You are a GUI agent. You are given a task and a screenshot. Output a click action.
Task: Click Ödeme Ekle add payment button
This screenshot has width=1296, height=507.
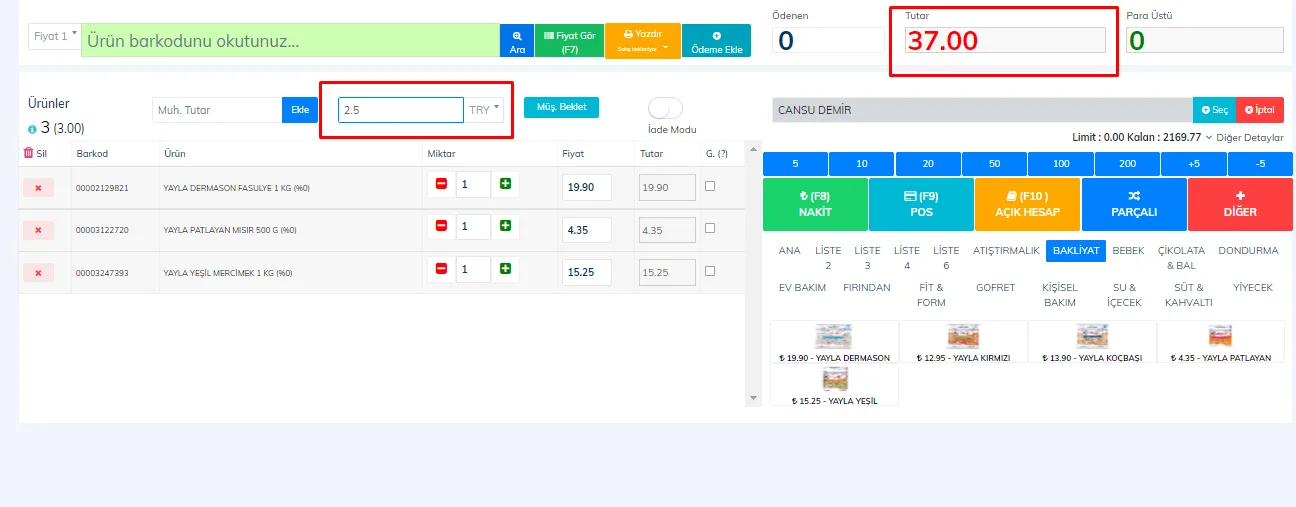716,40
